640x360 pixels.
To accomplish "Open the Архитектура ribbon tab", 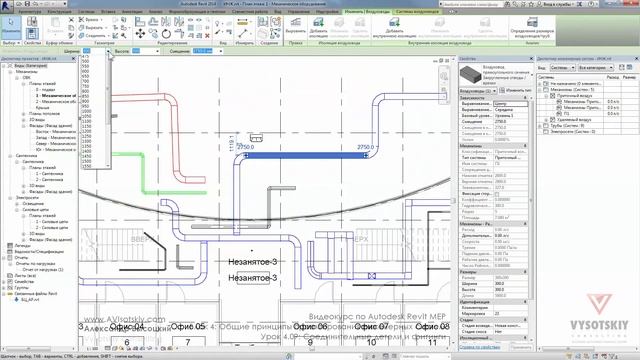I will click(29, 12).
